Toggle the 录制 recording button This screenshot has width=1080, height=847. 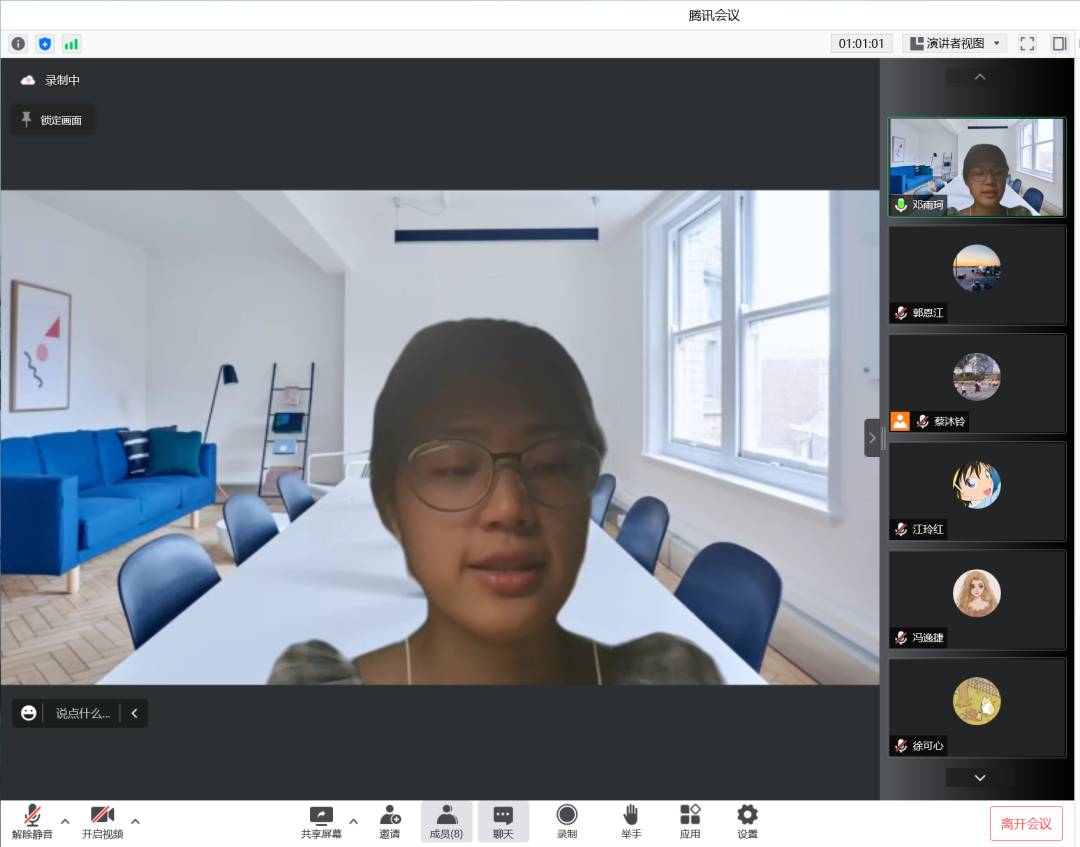pos(567,822)
